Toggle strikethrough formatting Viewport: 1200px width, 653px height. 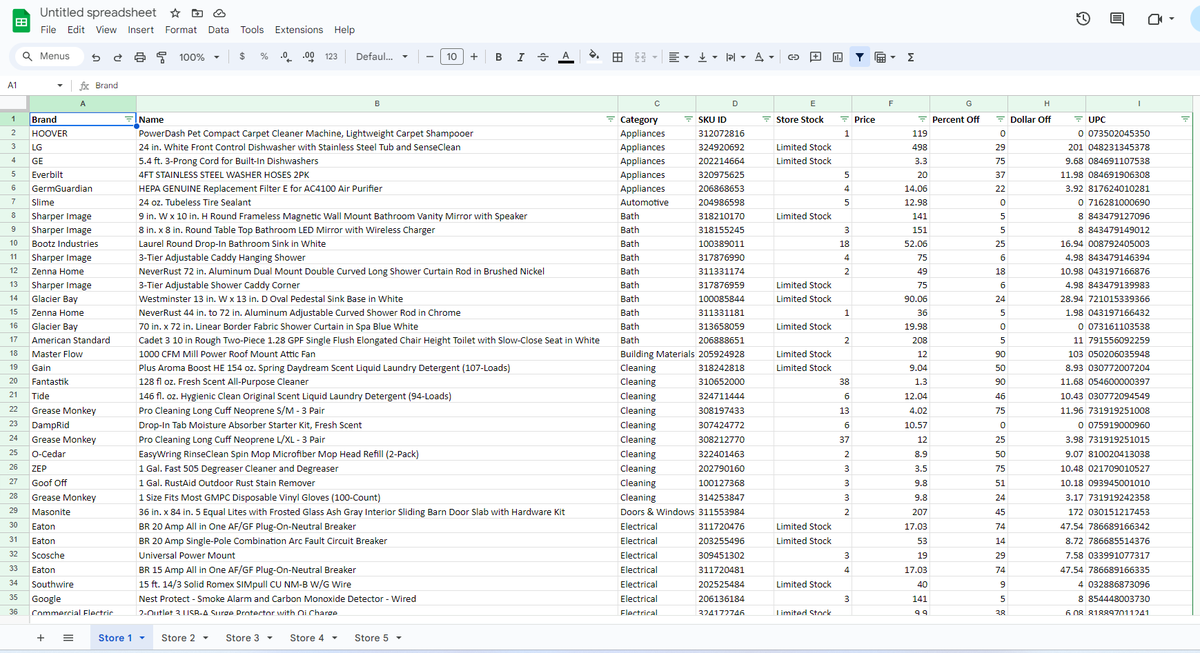pyautogui.click(x=543, y=57)
